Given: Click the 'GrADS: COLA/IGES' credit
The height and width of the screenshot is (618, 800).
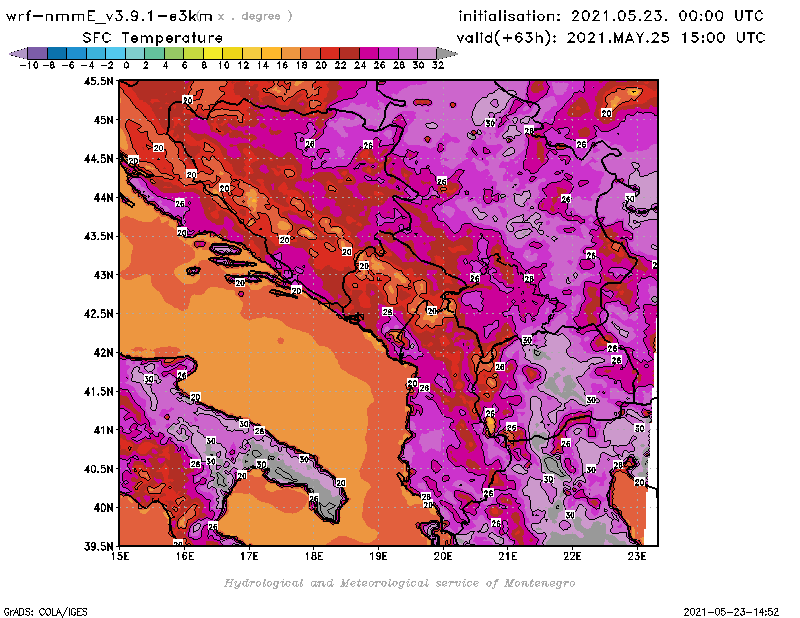Looking at the screenshot, I should click(45, 612).
